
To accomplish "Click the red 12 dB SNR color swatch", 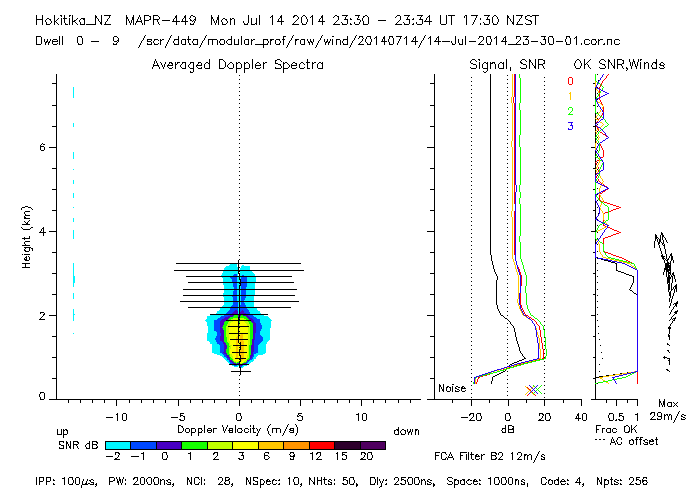I will tap(322, 445).
